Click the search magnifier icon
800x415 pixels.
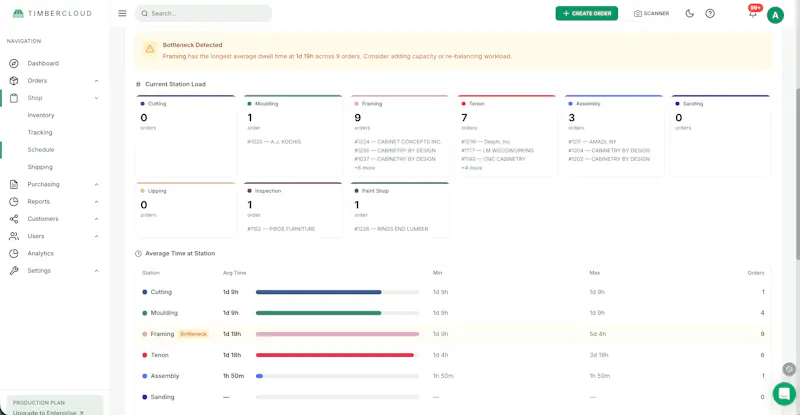[144, 14]
